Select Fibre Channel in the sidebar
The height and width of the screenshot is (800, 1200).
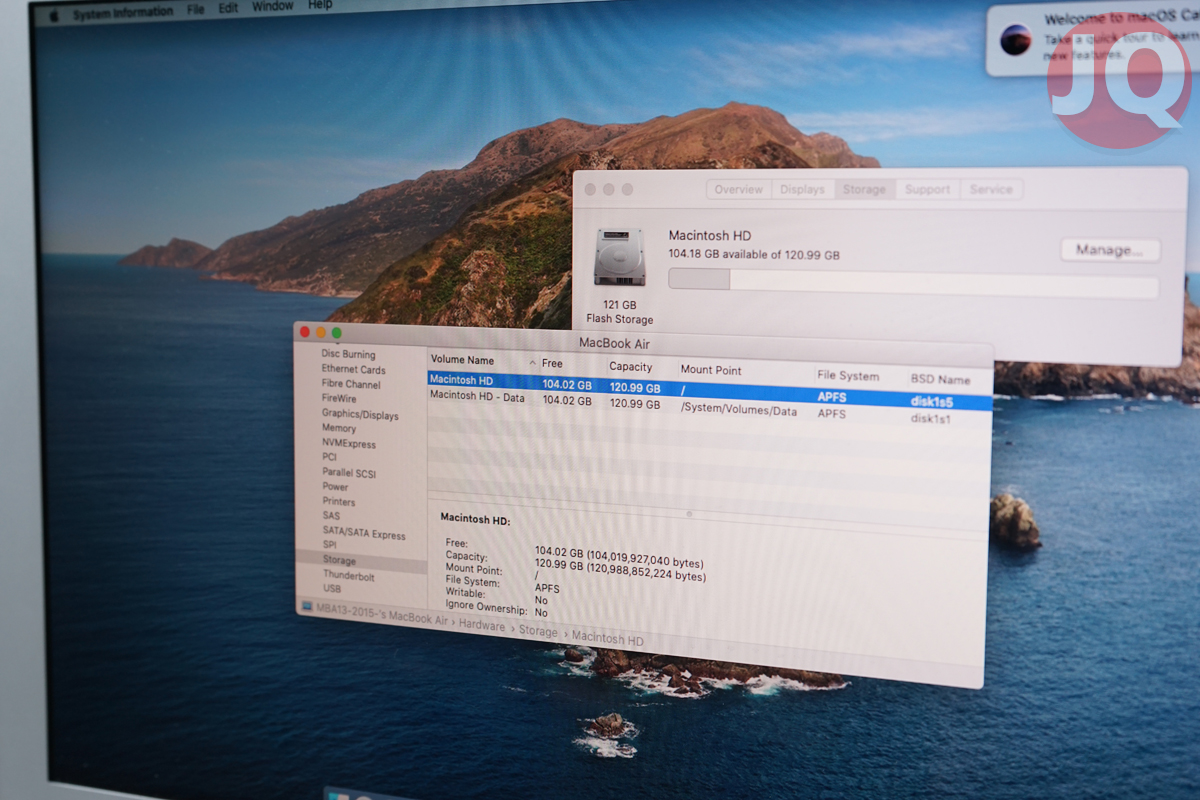(351, 384)
